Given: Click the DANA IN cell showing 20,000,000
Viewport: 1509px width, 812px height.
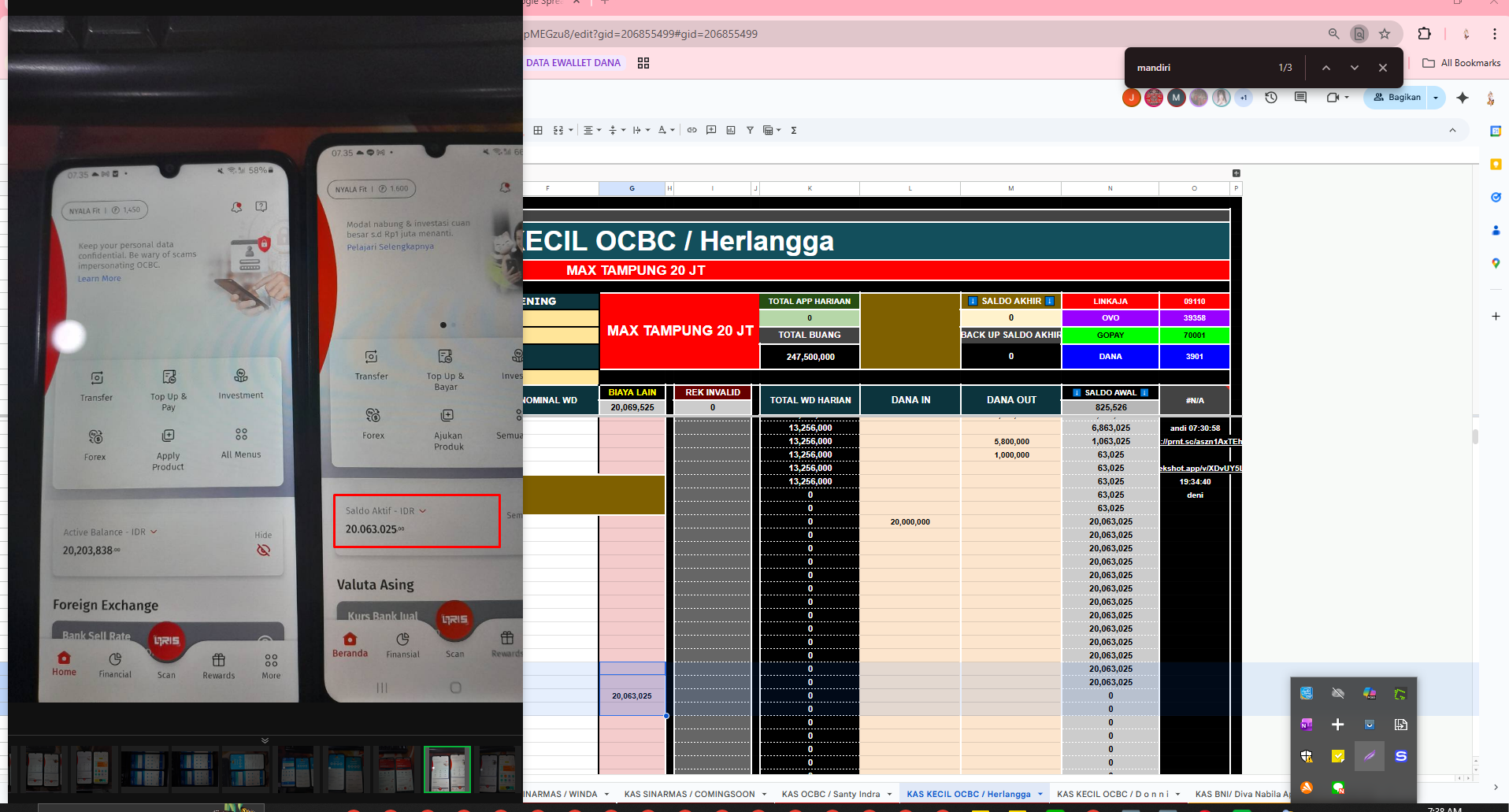Looking at the screenshot, I should (910, 522).
